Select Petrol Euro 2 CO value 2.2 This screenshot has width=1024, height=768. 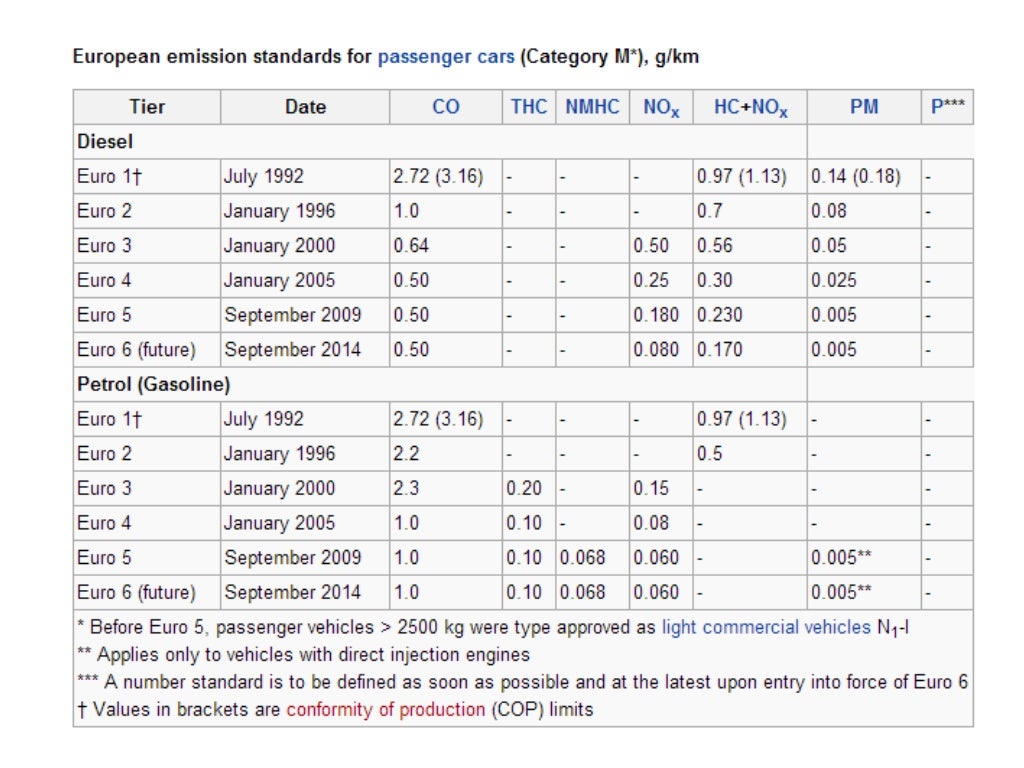pyautogui.click(x=406, y=453)
